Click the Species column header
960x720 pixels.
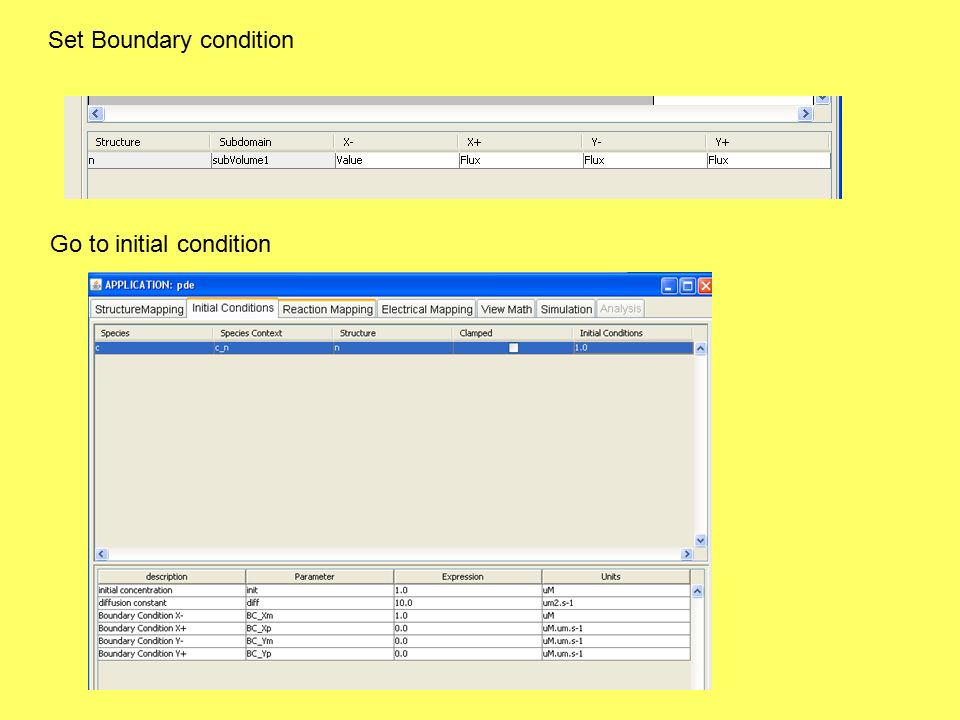tap(154, 333)
